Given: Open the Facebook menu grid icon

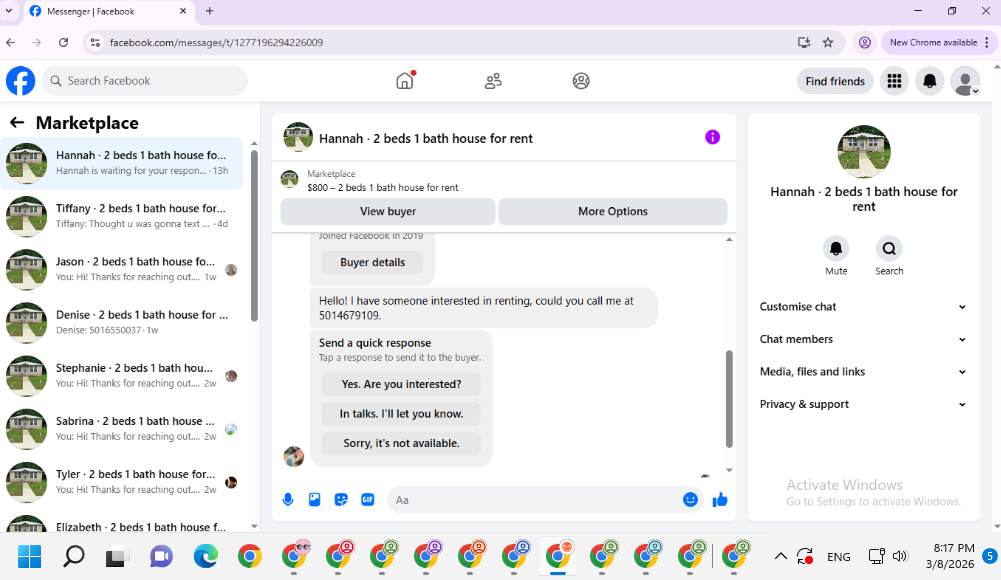Looking at the screenshot, I should pos(894,81).
